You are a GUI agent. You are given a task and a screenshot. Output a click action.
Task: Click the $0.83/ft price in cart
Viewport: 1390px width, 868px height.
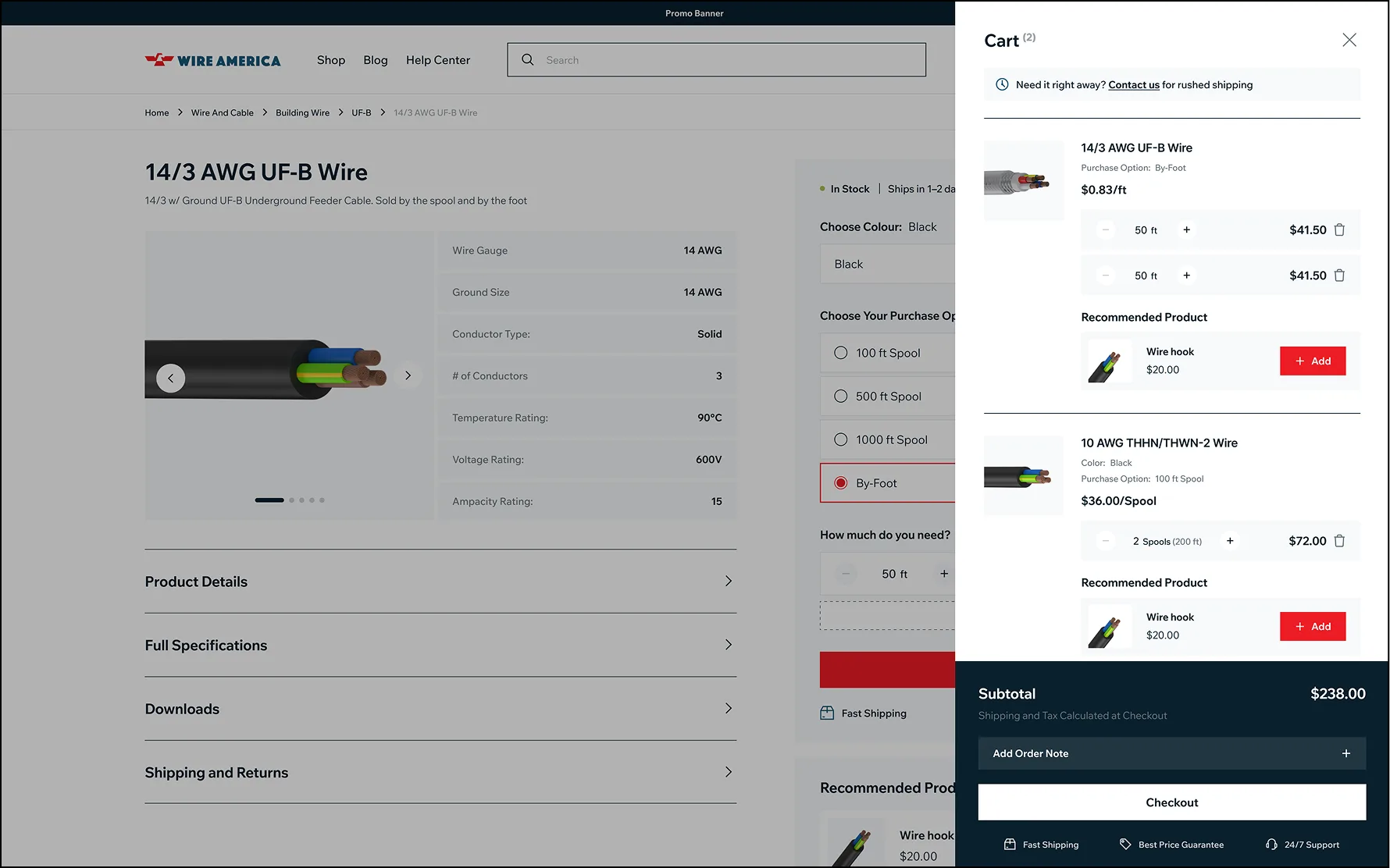[x=1103, y=190]
